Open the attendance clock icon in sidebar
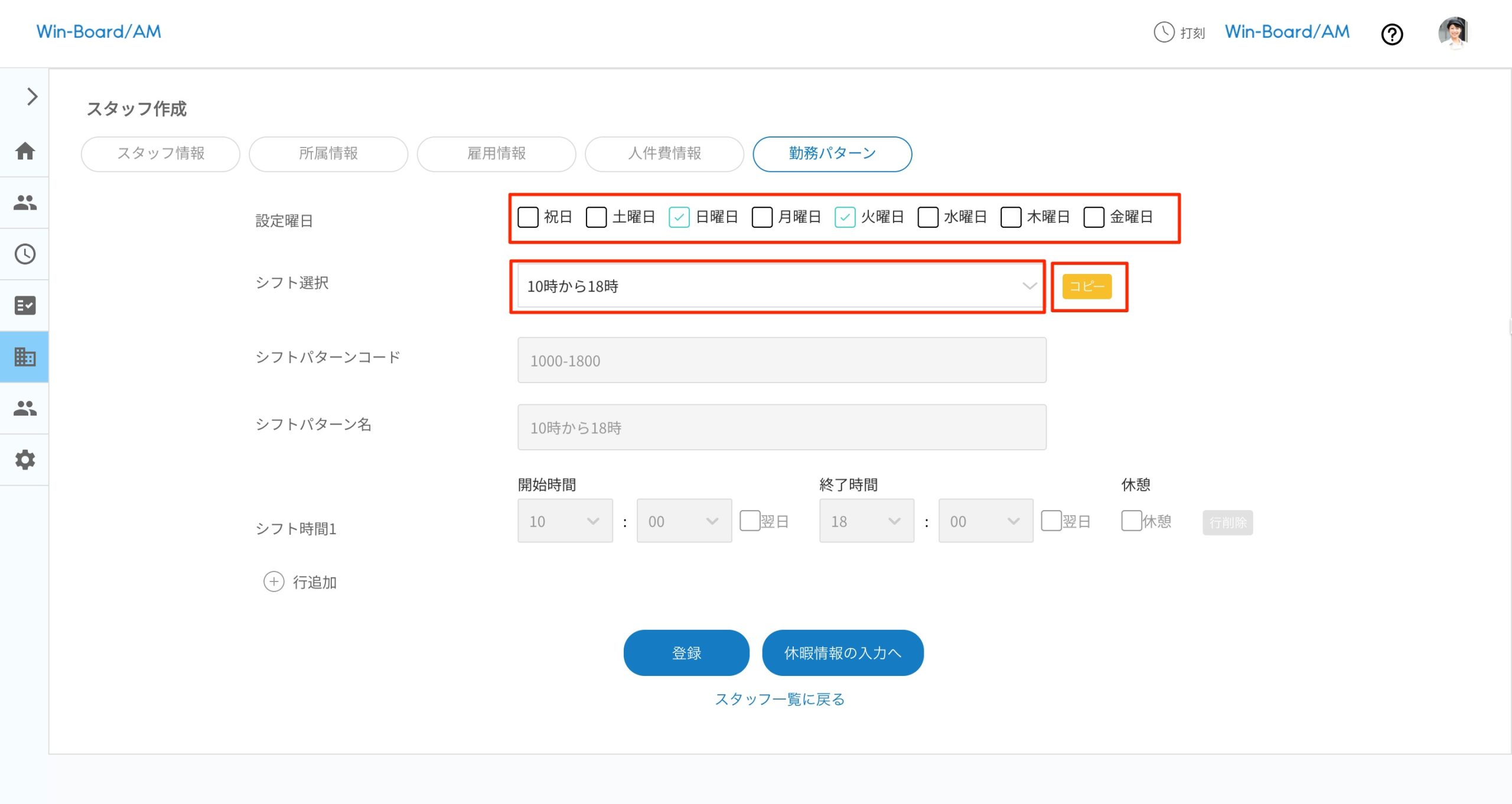 pyautogui.click(x=25, y=254)
